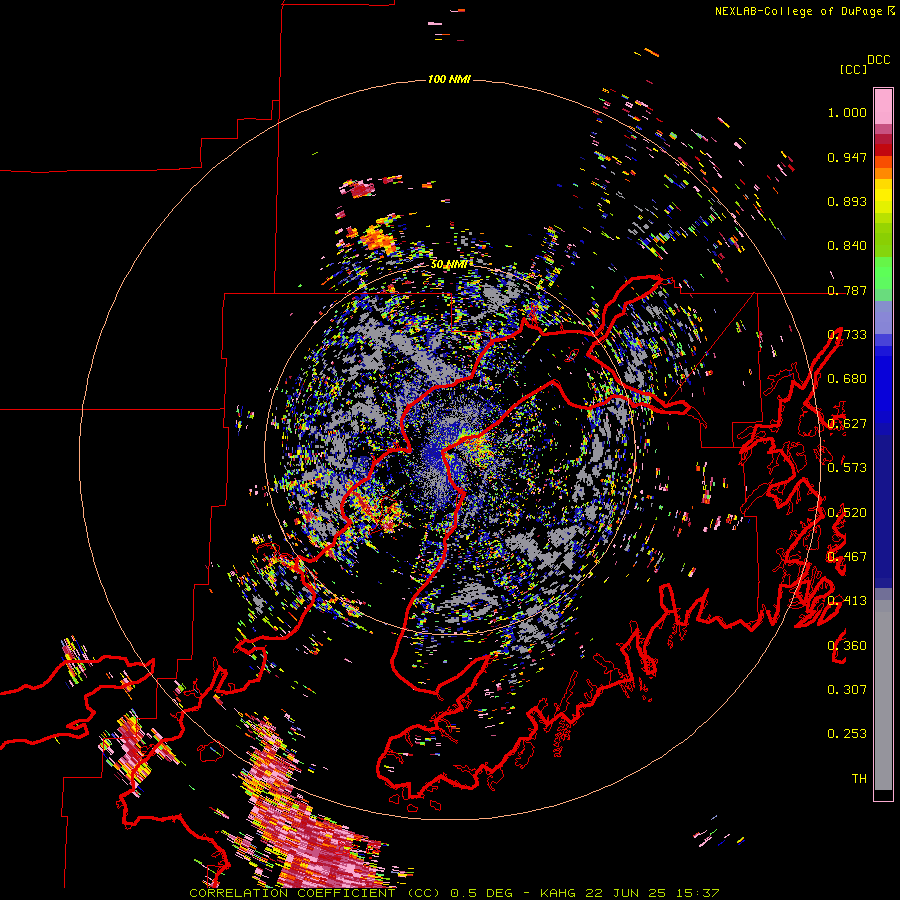Pick the orange swatch on the color bar

[883, 173]
